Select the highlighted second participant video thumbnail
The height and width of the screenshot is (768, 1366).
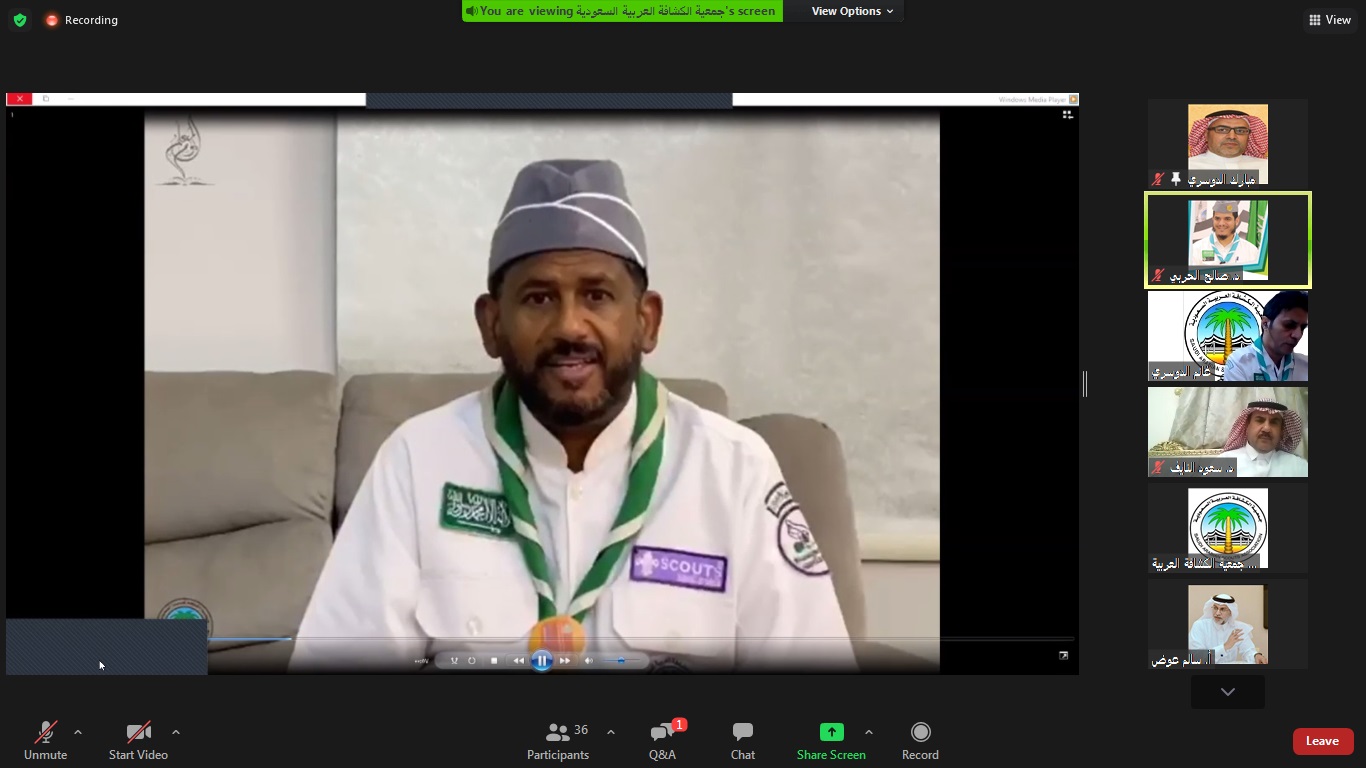click(1227, 240)
